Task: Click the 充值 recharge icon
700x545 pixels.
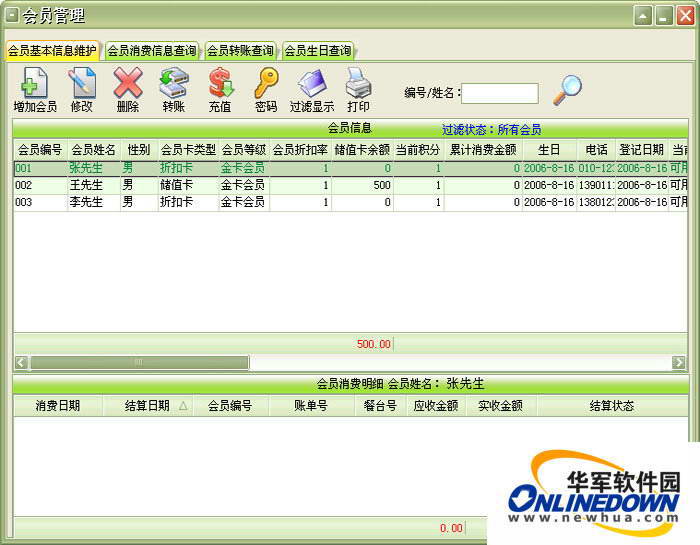Action: click(220, 90)
